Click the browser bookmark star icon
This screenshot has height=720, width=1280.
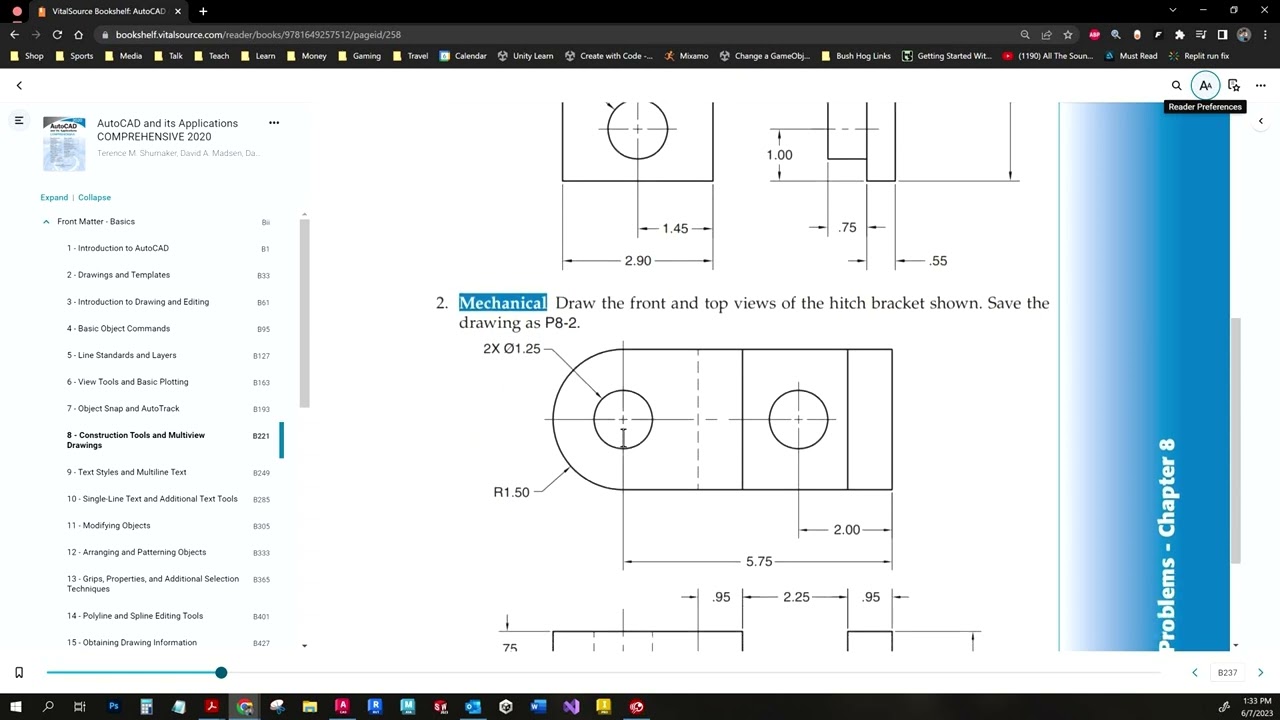1068,34
